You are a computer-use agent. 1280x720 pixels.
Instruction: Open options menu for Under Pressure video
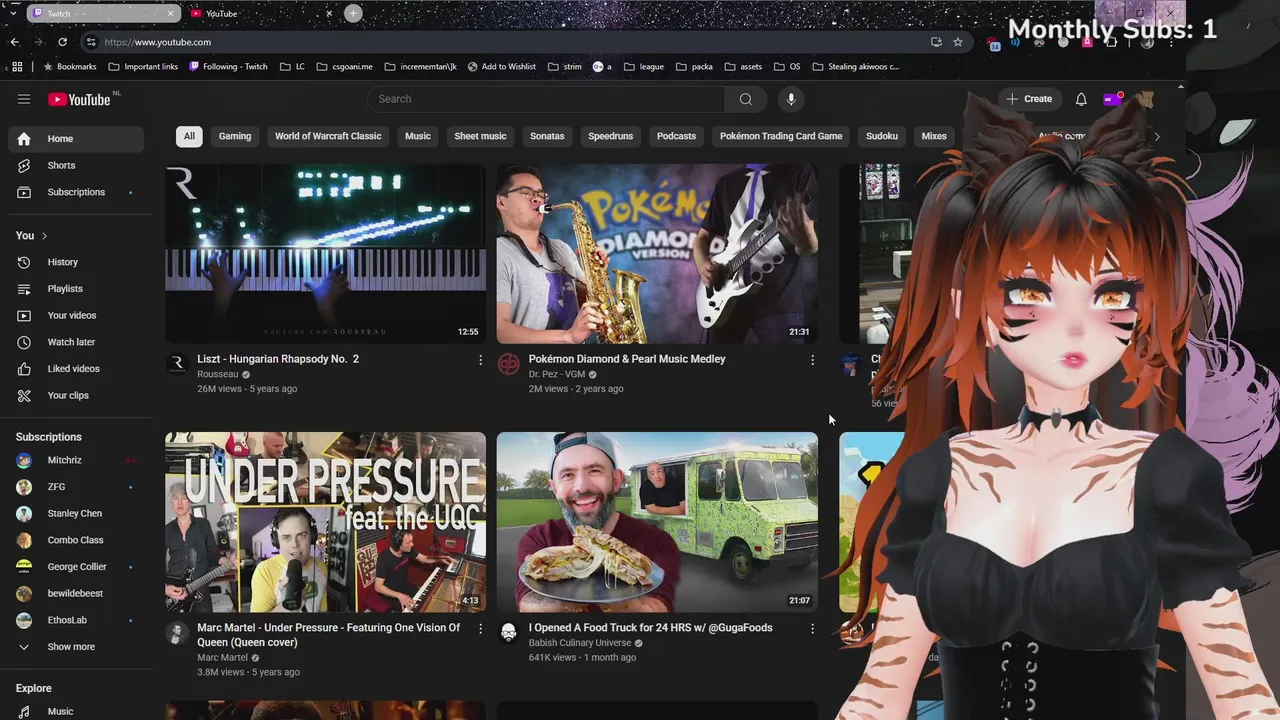[x=480, y=629]
